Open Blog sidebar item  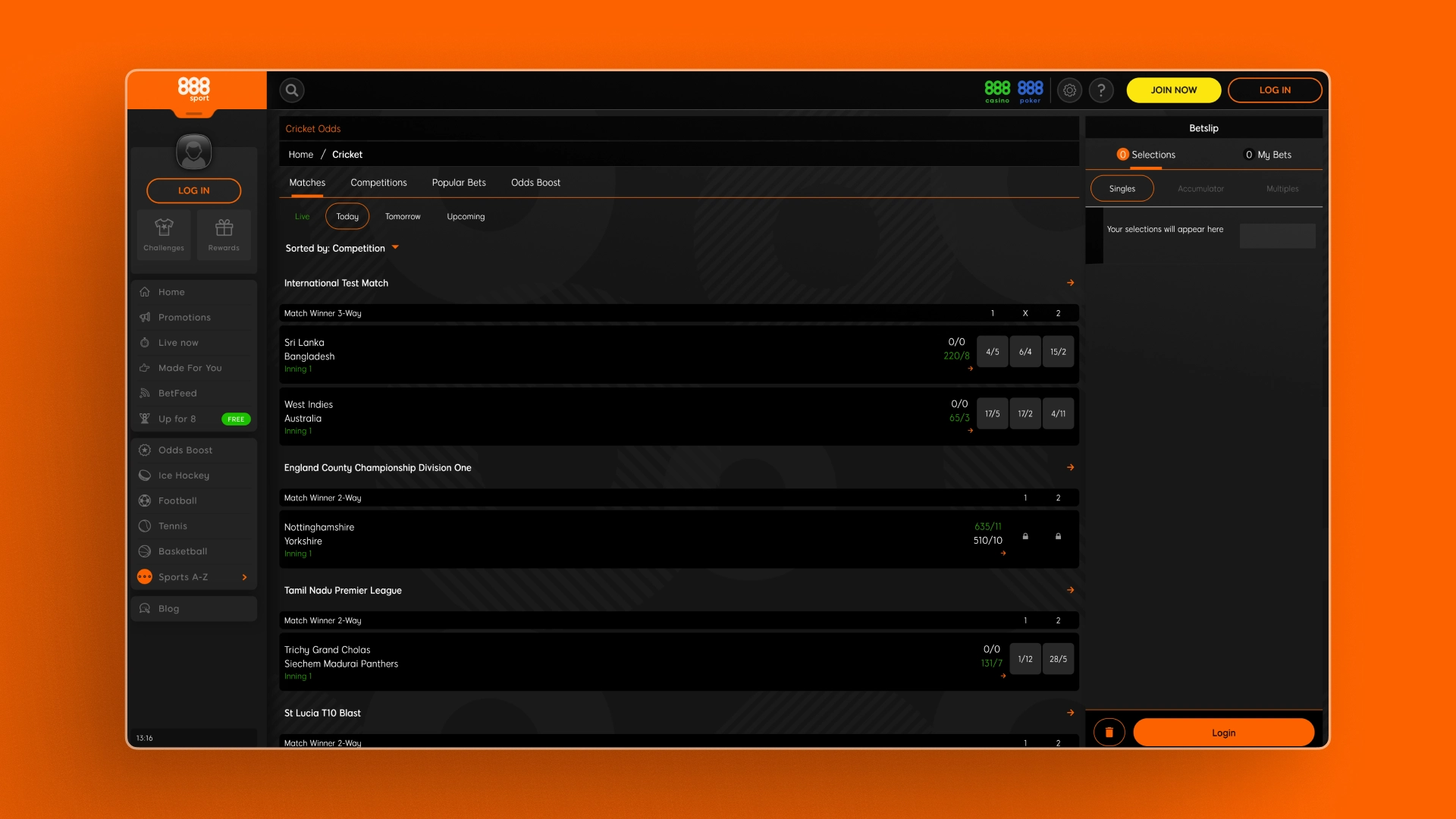point(193,608)
